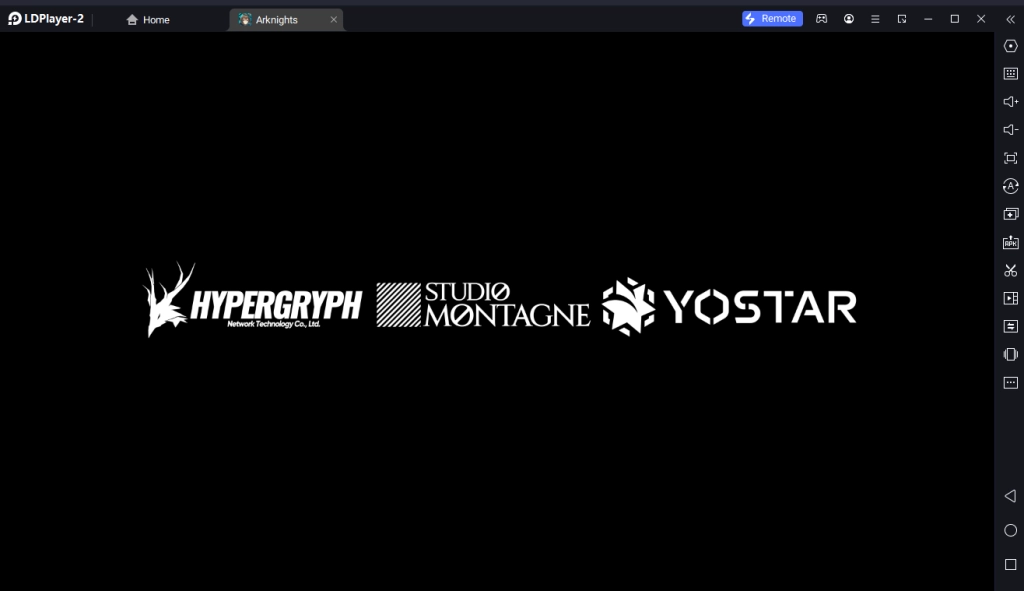
Task: Tap the Android Recents square button
Action: pyautogui.click(x=1010, y=564)
